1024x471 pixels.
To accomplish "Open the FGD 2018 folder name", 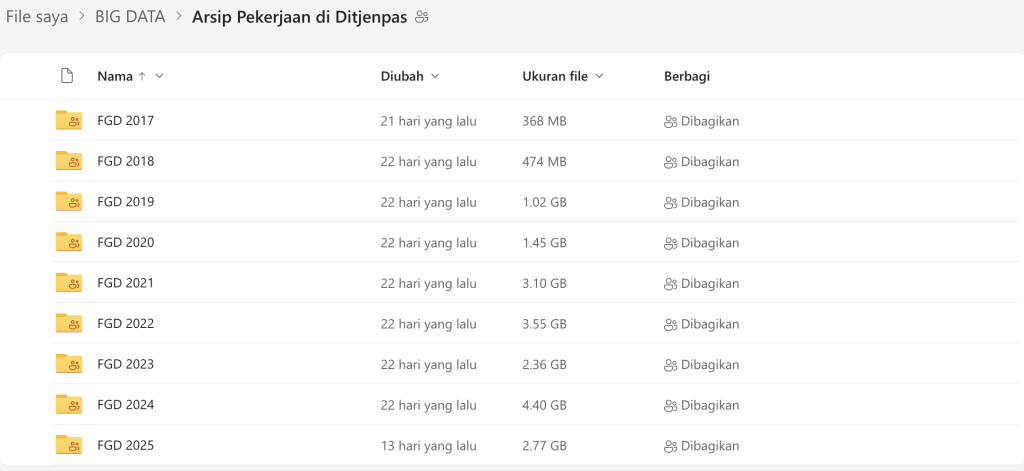I will click(x=125, y=161).
